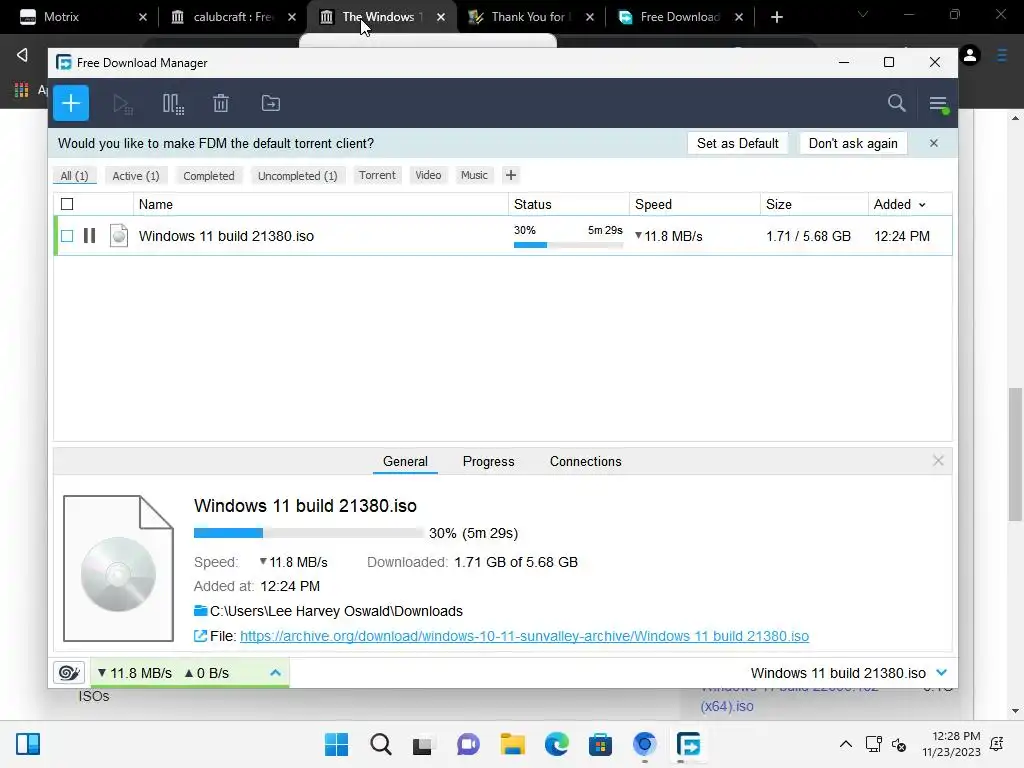The height and width of the screenshot is (768, 1024).
Task: Expand the speed panel chevron in status bar
Action: point(276,673)
